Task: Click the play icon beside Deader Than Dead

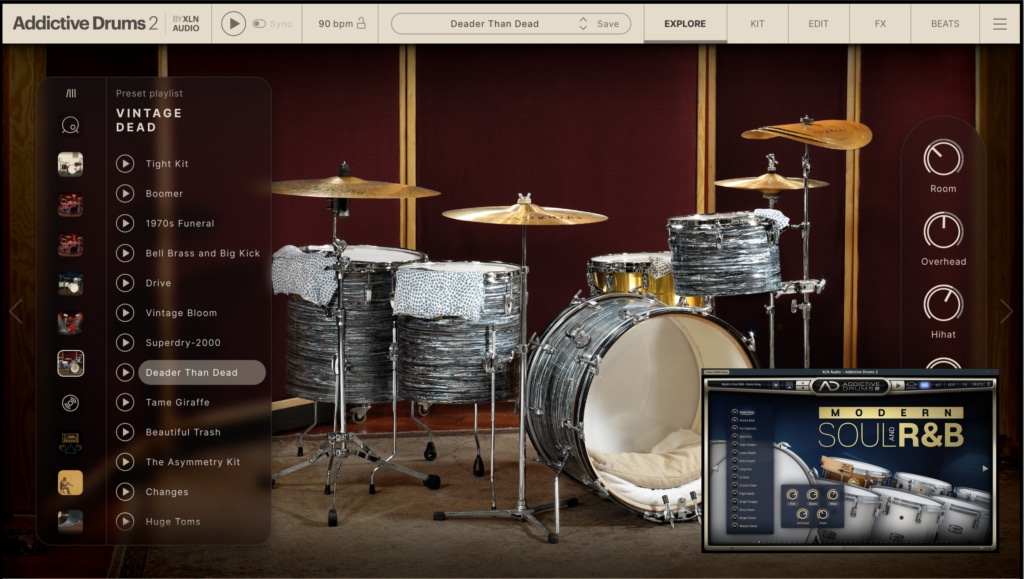Action: coord(125,372)
